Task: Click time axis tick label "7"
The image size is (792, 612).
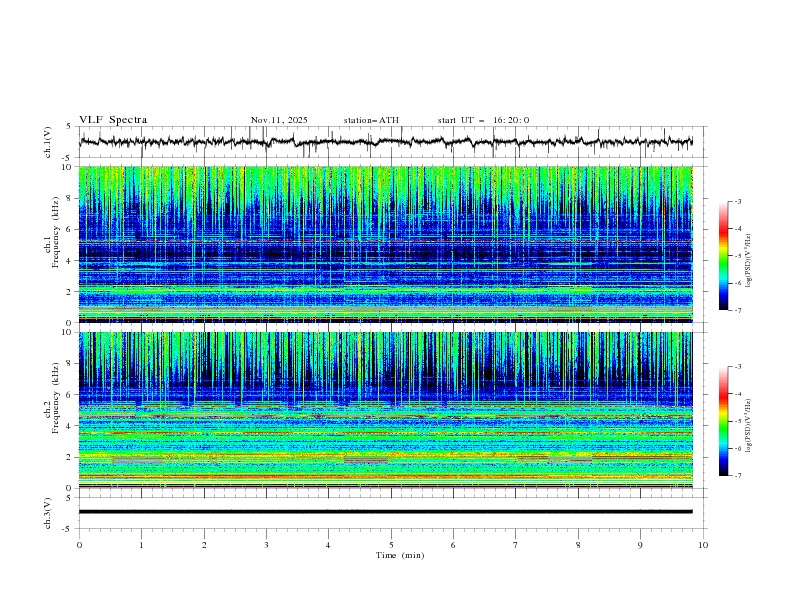Action: point(516,545)
